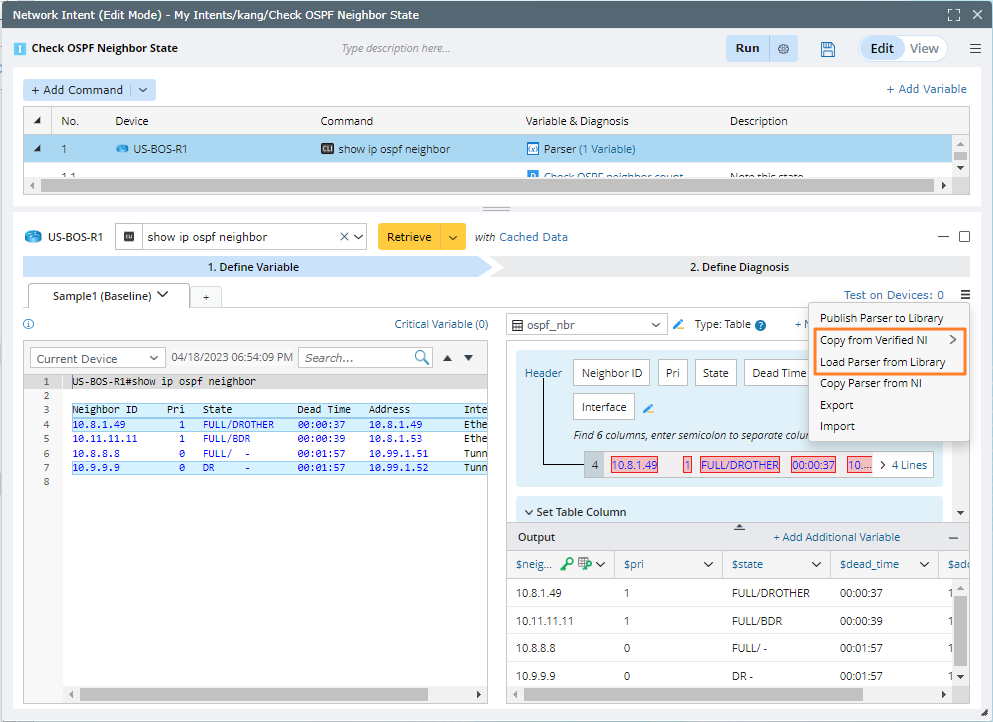The width and height of the screenshot is (993, 722).
Task: Toggle Edit mode on
Action: (x=882, y=49)
